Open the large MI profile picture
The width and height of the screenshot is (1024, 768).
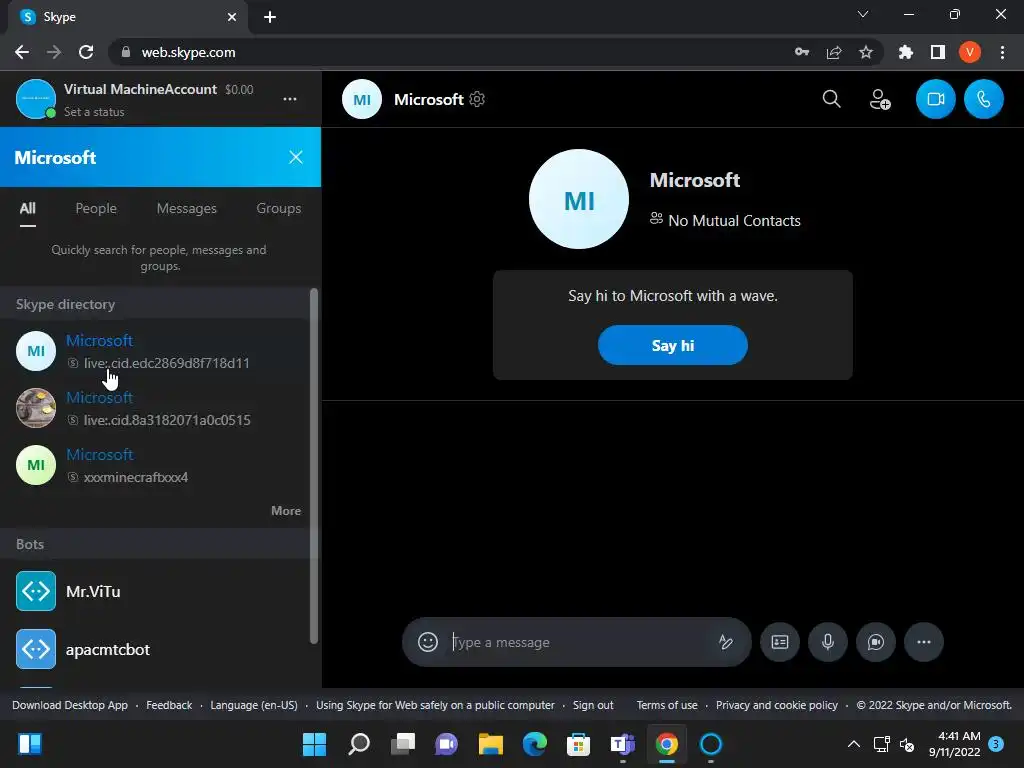pyautogui.click(x=579, y=199)
